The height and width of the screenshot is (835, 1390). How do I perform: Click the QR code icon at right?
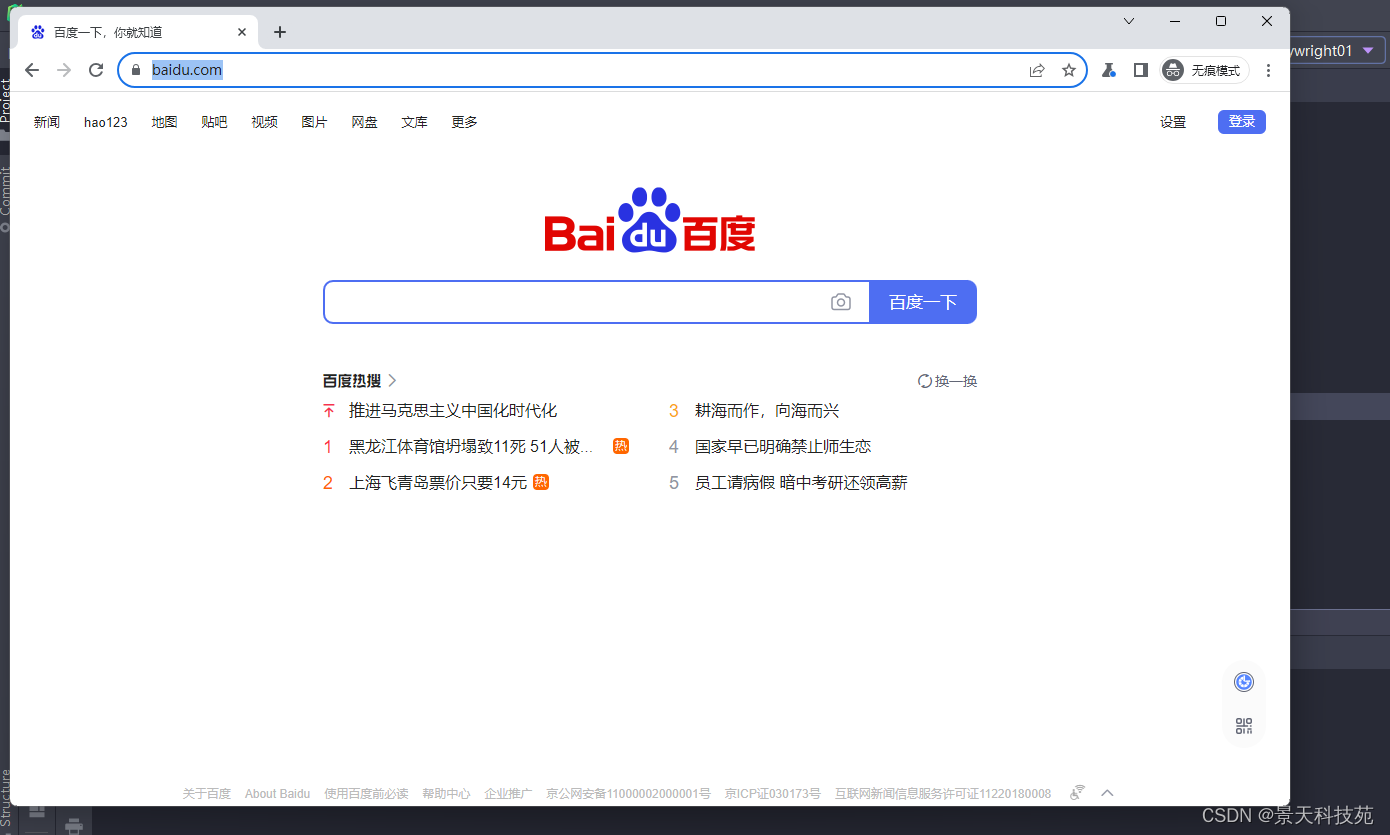pos(1244,726)
